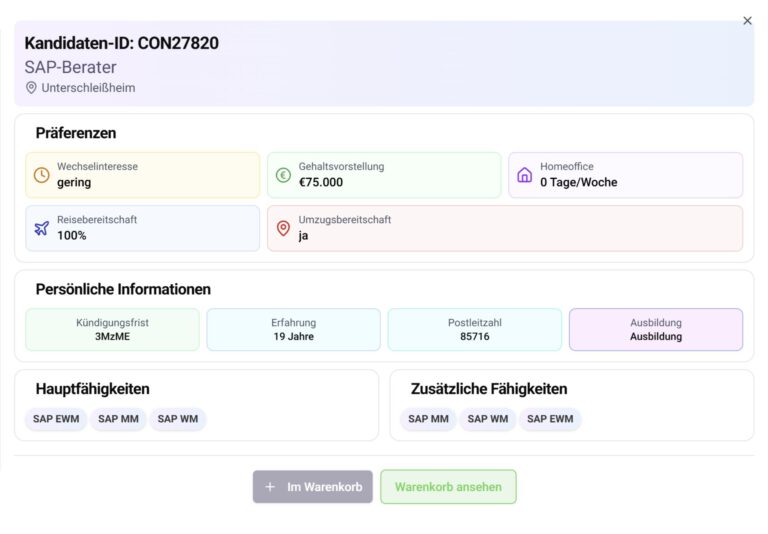Click the euro icon beside Gehaltsvorstellung

pyautogui.click(x=283, y=175)
